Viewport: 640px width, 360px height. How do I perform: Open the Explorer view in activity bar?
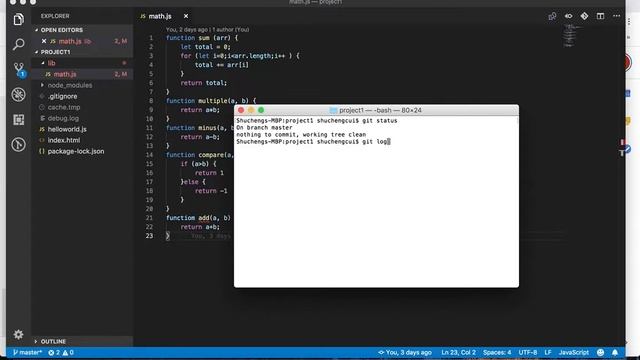point(18,19)
